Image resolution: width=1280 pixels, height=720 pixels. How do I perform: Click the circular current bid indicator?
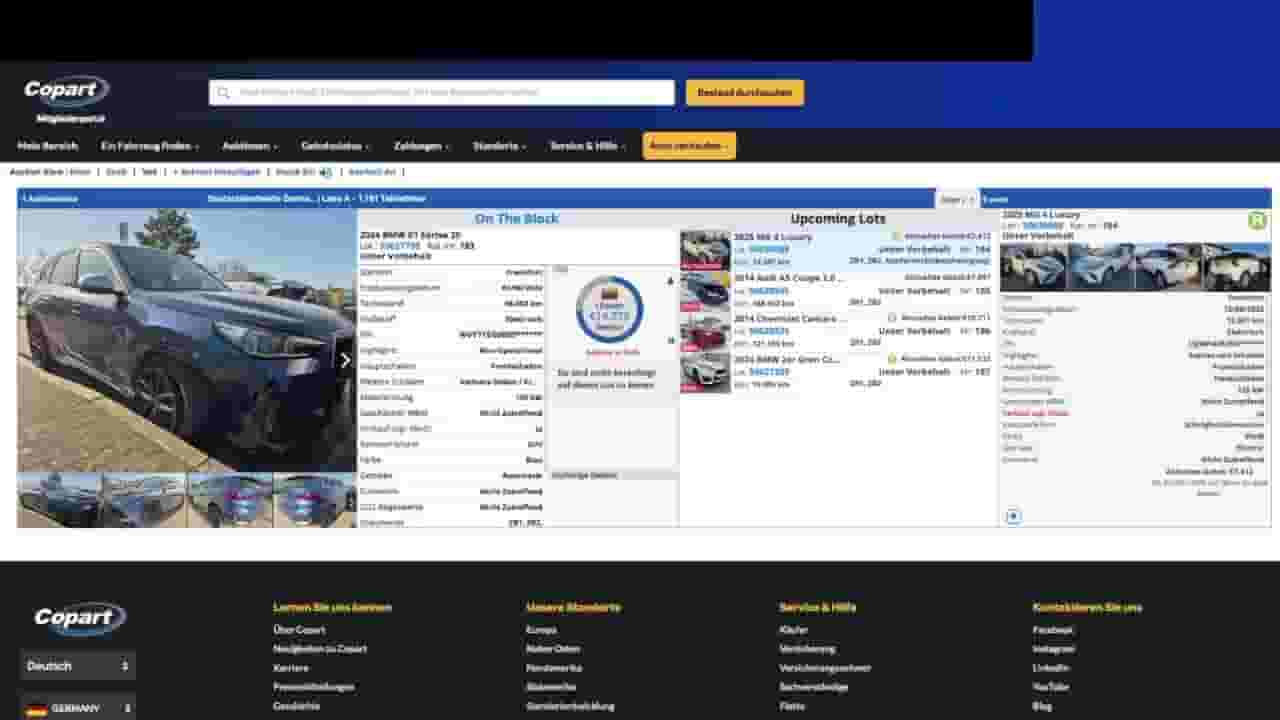610,310
